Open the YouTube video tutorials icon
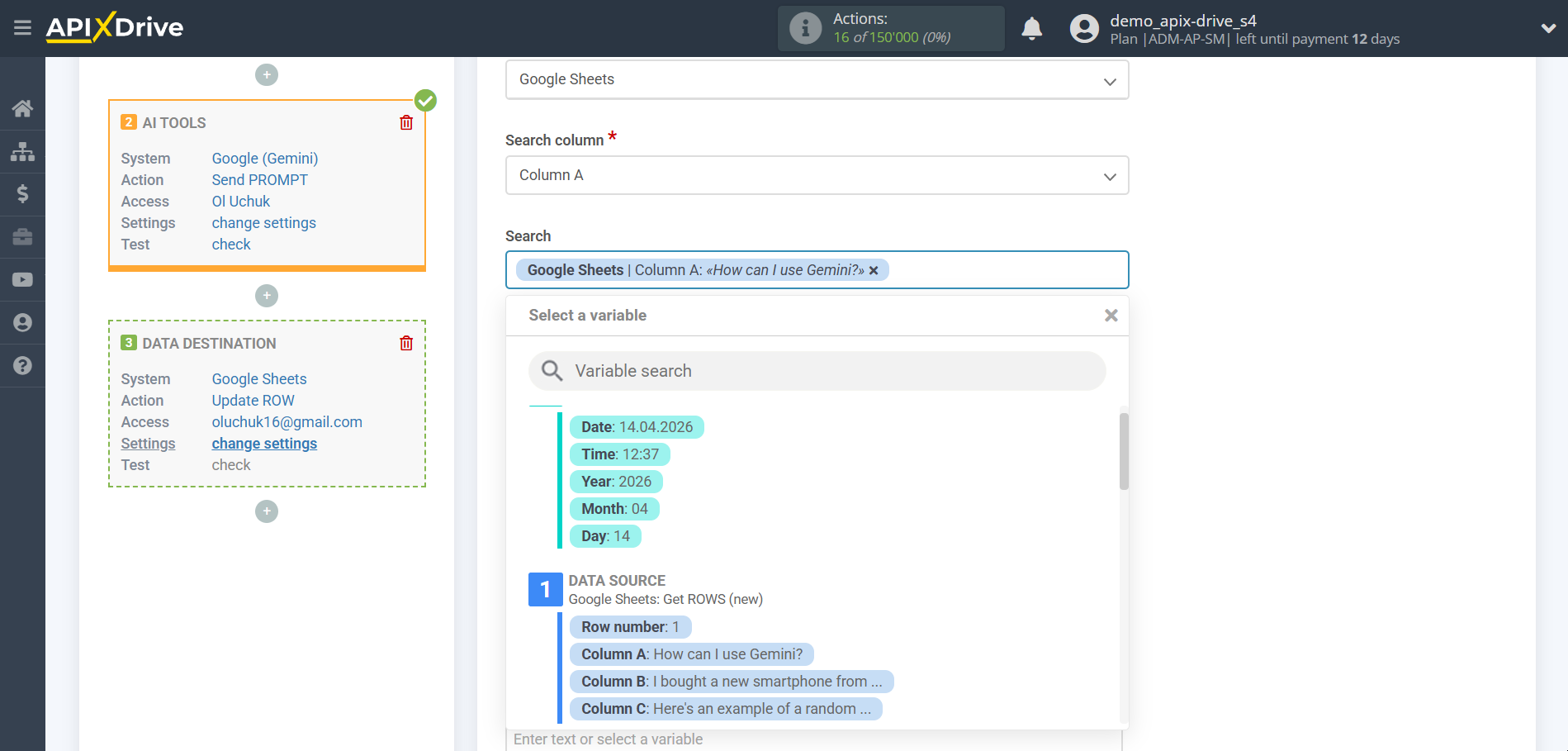Screen dimensions: 1568x751 (22, 280)
